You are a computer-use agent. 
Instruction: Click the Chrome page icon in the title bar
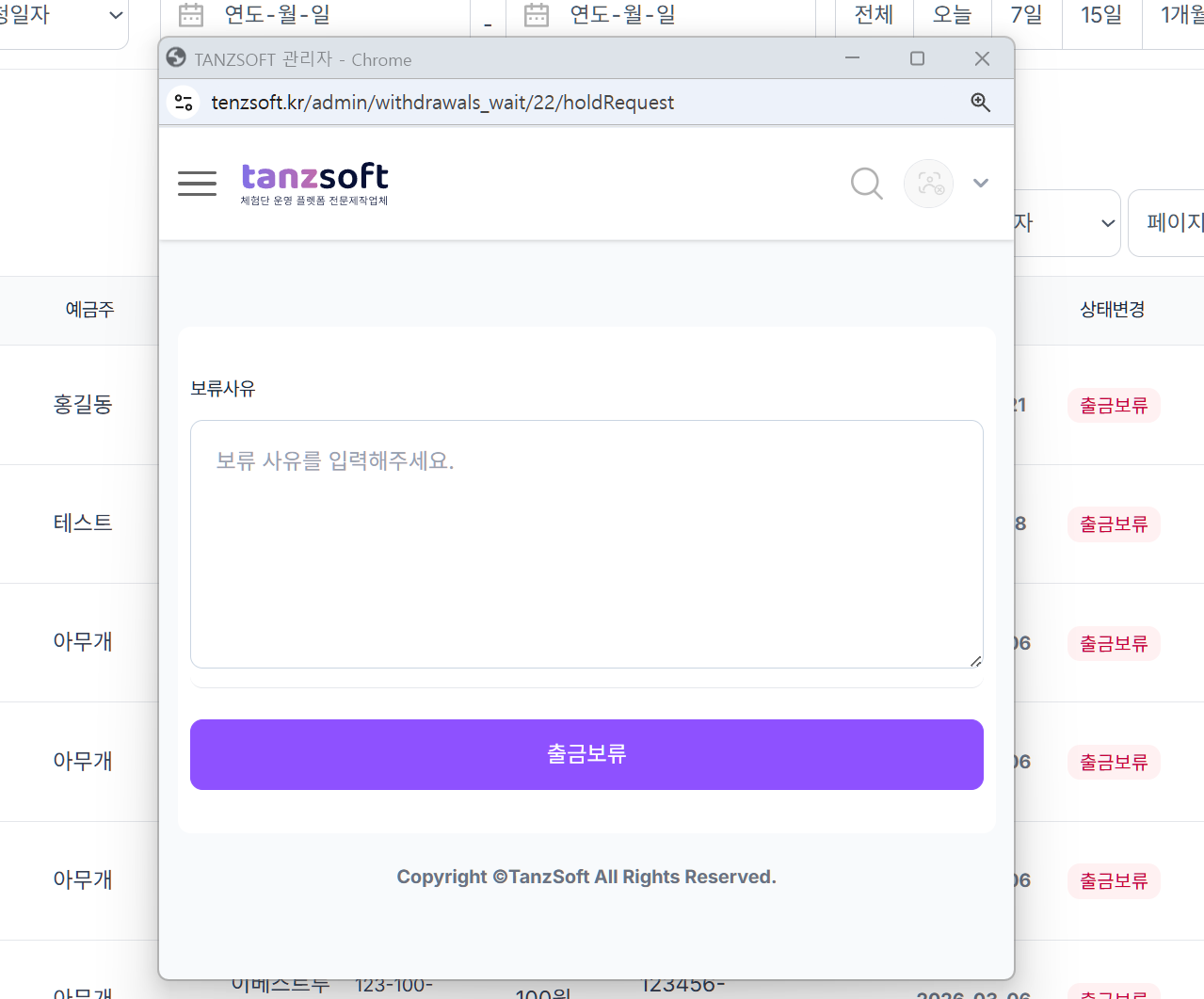[x=175, y=57]
